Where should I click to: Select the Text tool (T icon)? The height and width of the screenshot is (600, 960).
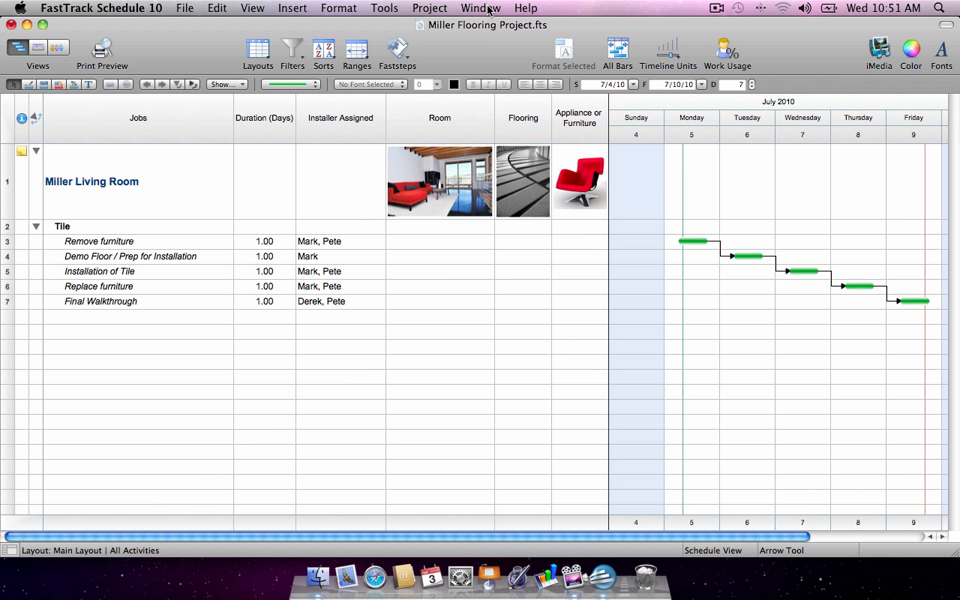point(89,84)
